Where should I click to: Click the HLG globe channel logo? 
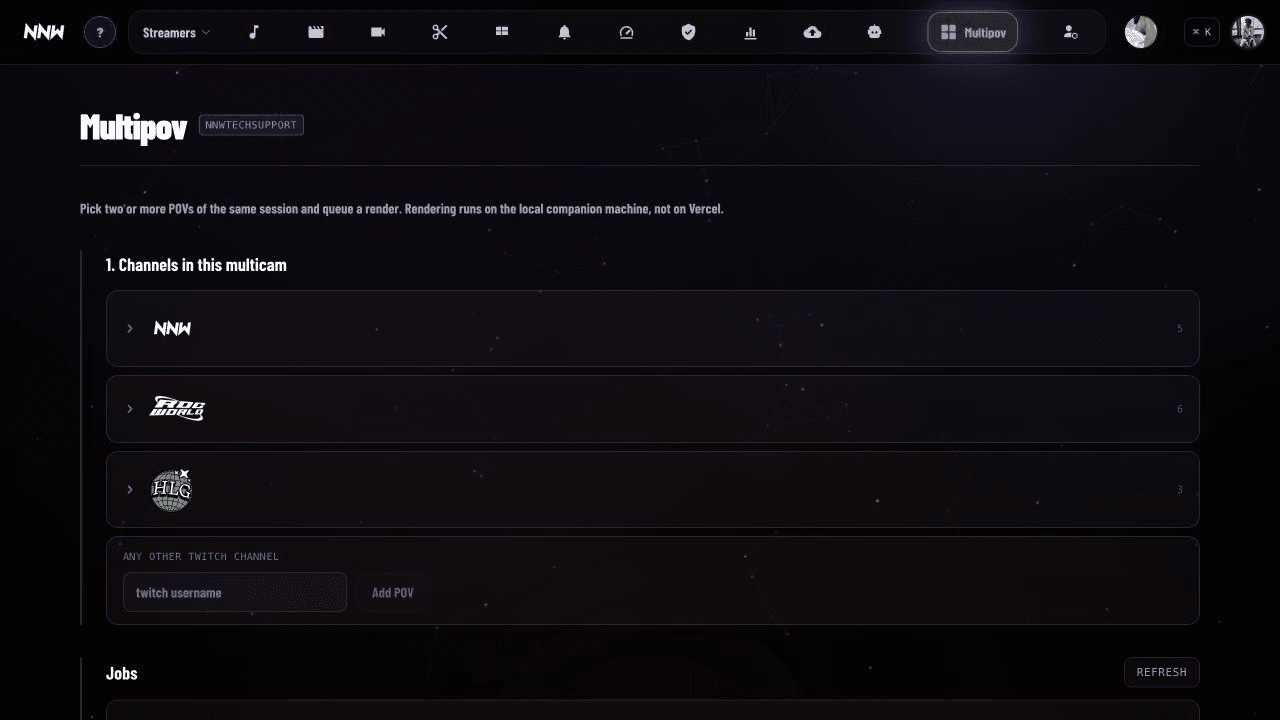(x=171, y=490)
